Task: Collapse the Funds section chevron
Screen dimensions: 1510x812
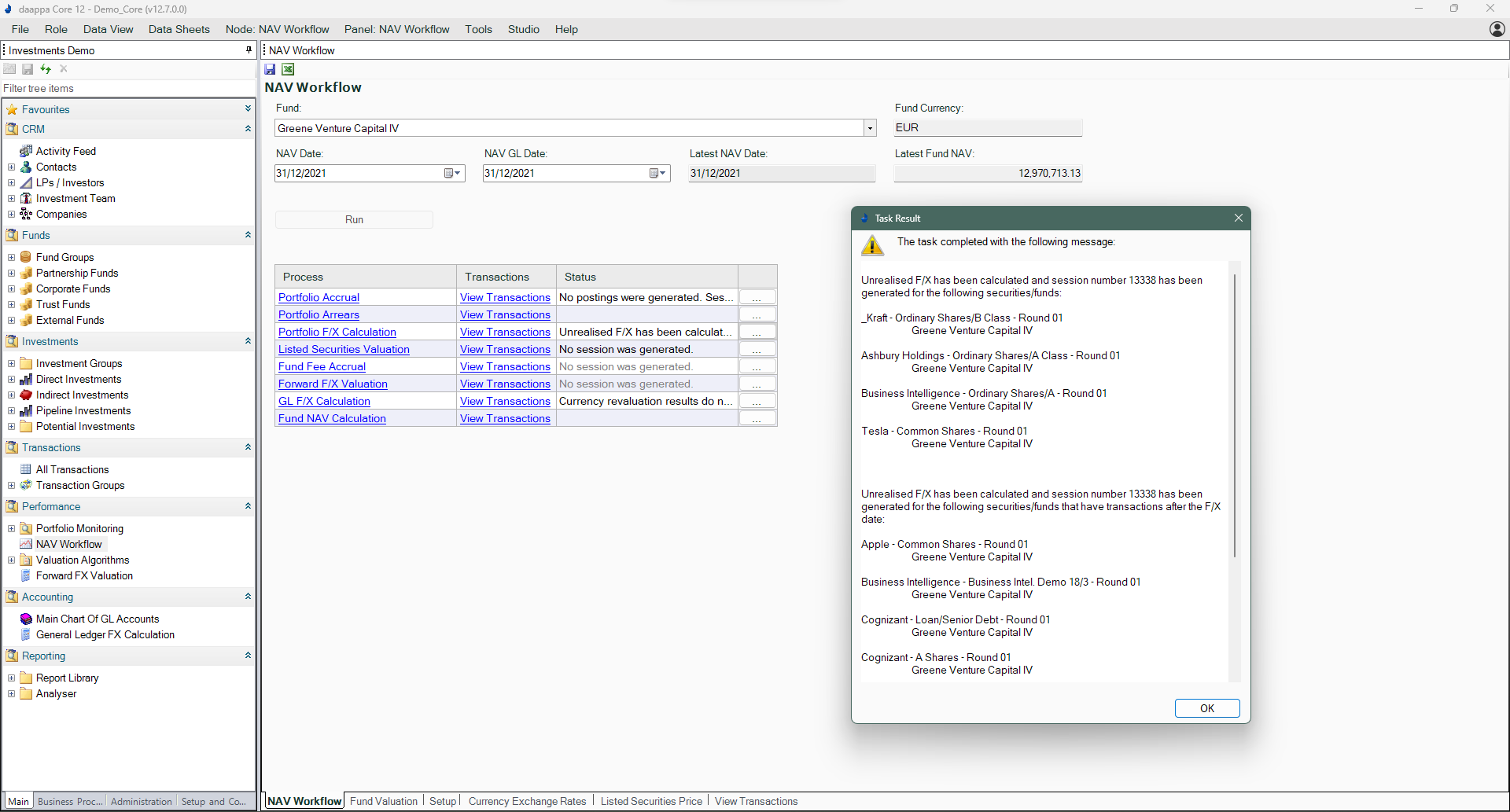Action: [x=248, y=234]
